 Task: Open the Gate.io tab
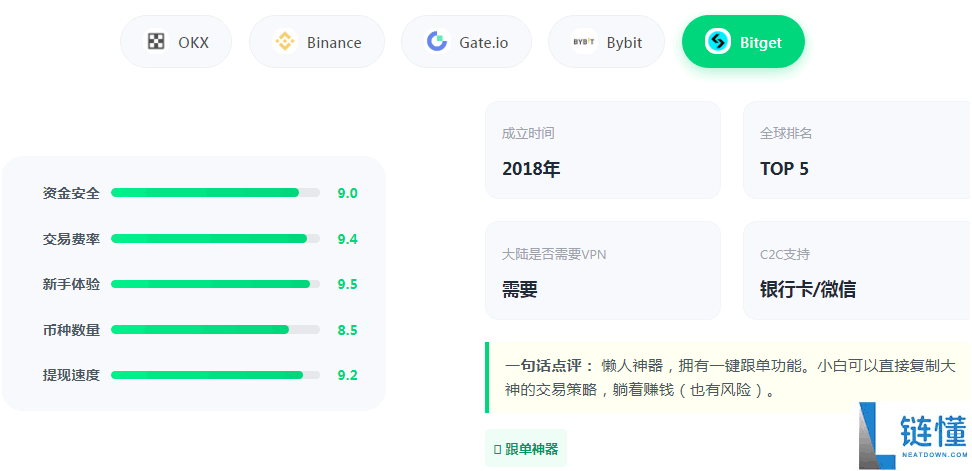[x=466, y=42]
